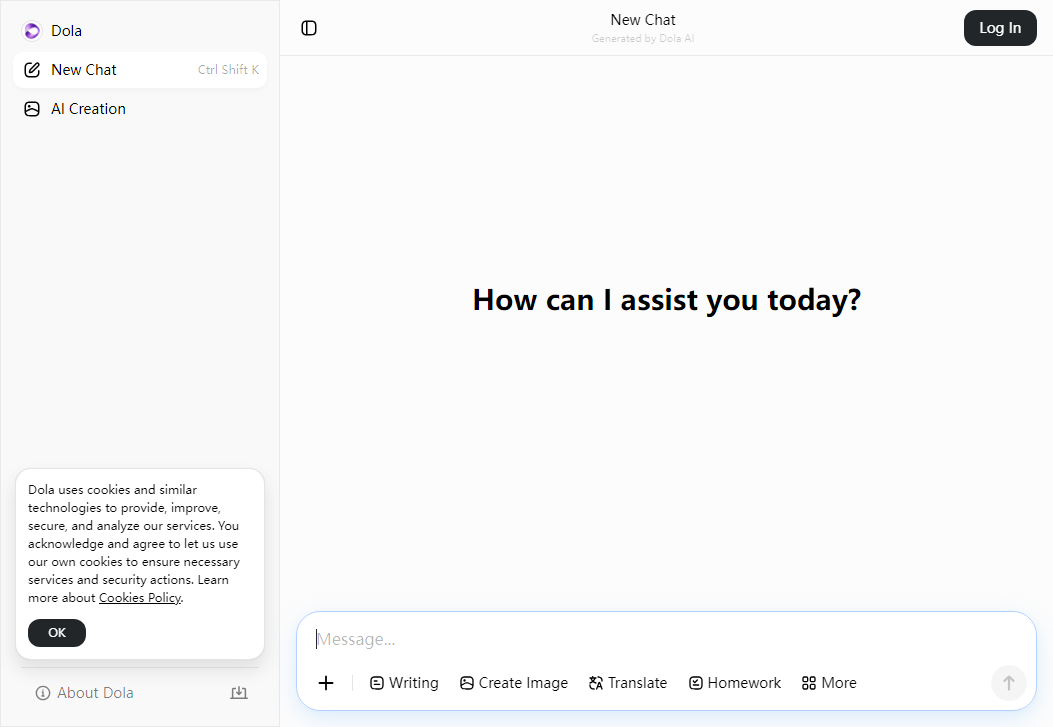The image size is (1053, 727).
Task: Click the Dola logo icon
Action: tap(32, 31)
